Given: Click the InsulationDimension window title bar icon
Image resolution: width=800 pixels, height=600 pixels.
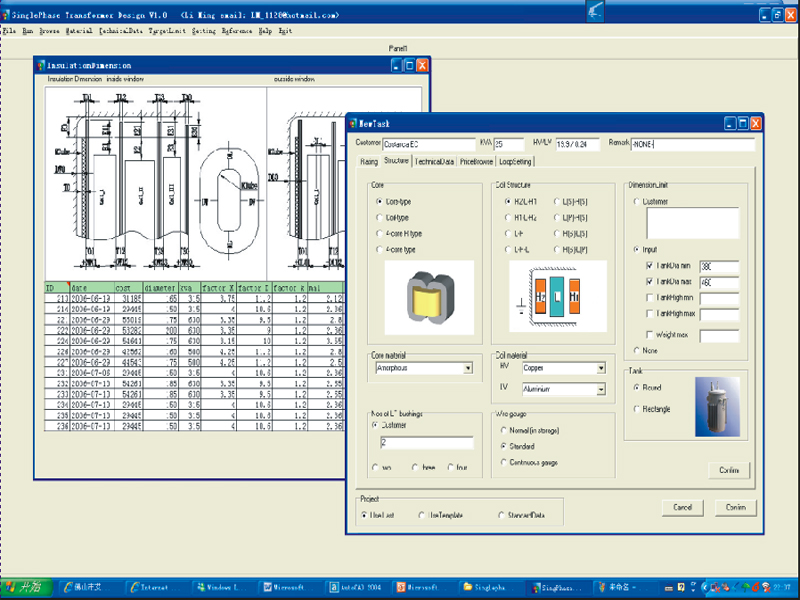Looking at the screenshot, I should 40,63.
